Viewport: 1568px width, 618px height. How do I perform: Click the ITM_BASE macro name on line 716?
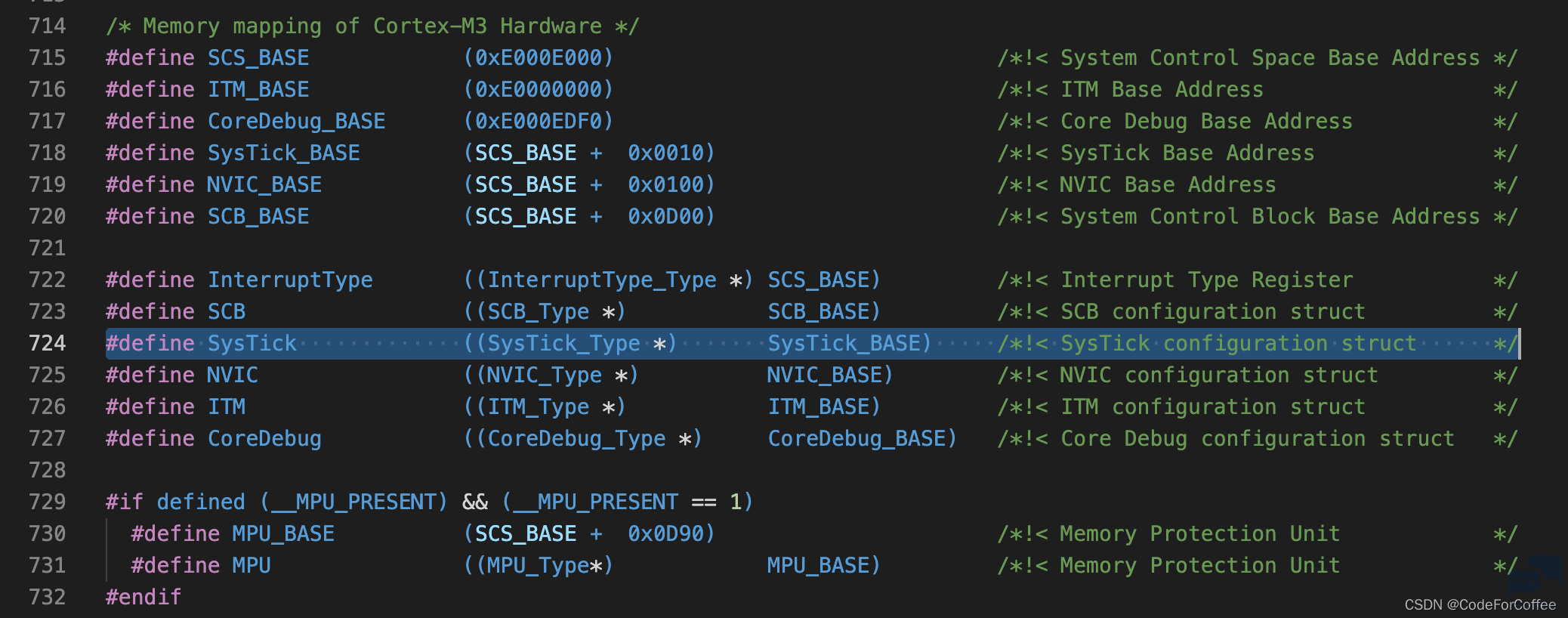(x=258, y=90)
